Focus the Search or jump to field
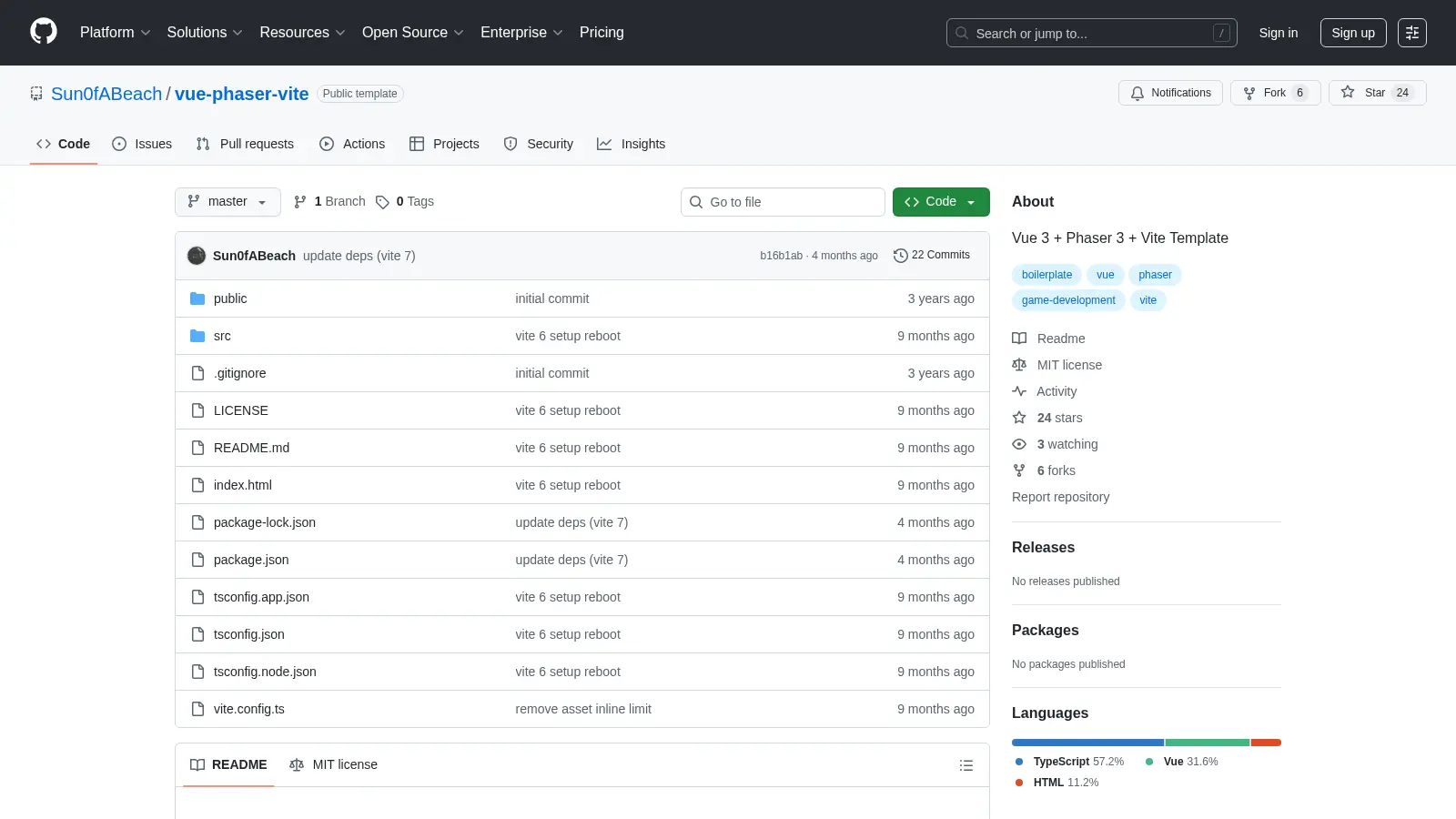 (1092, 33)
